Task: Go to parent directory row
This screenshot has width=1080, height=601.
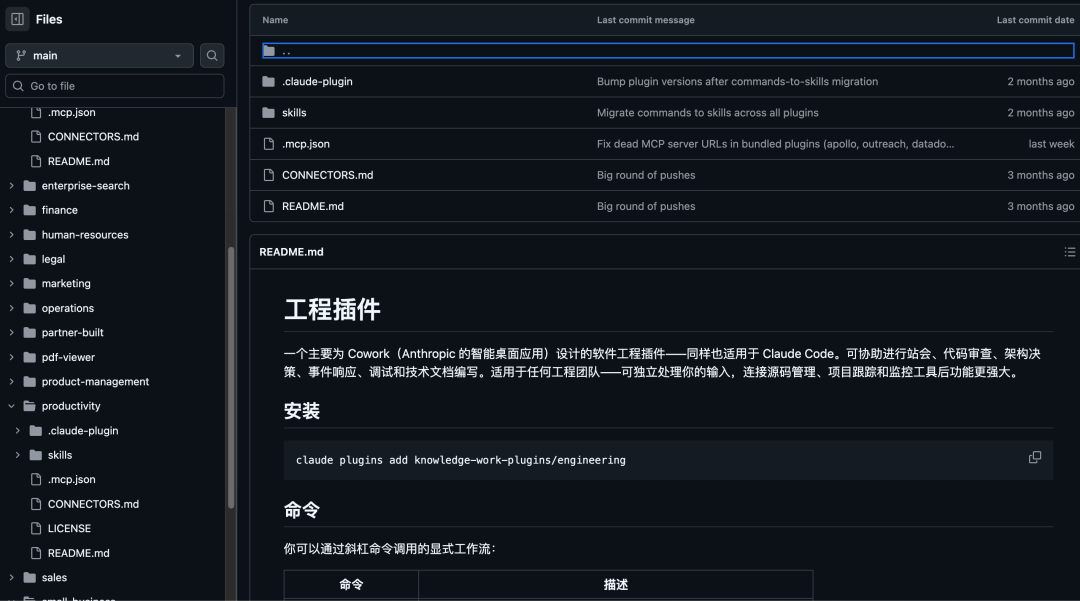Action: click(x=667, y=51)
